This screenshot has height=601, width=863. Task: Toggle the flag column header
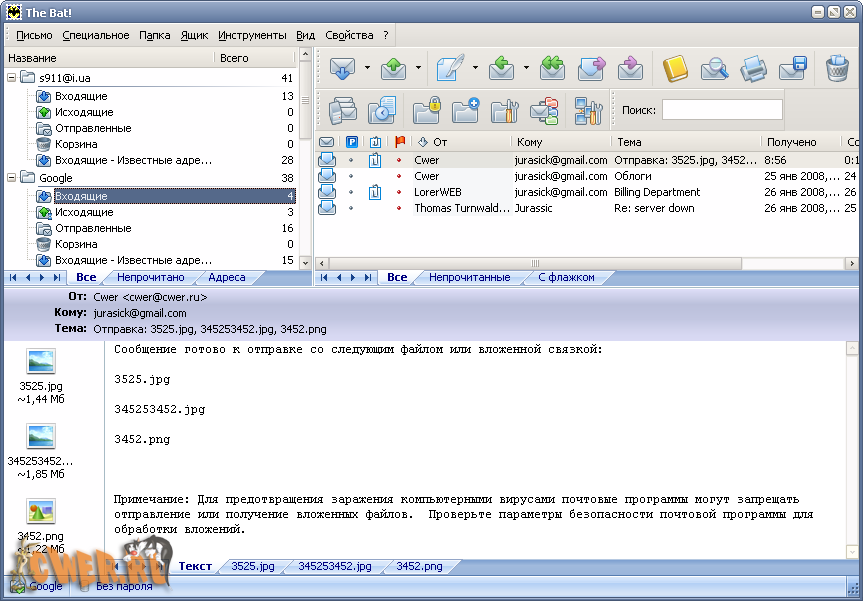click(401, 142)
